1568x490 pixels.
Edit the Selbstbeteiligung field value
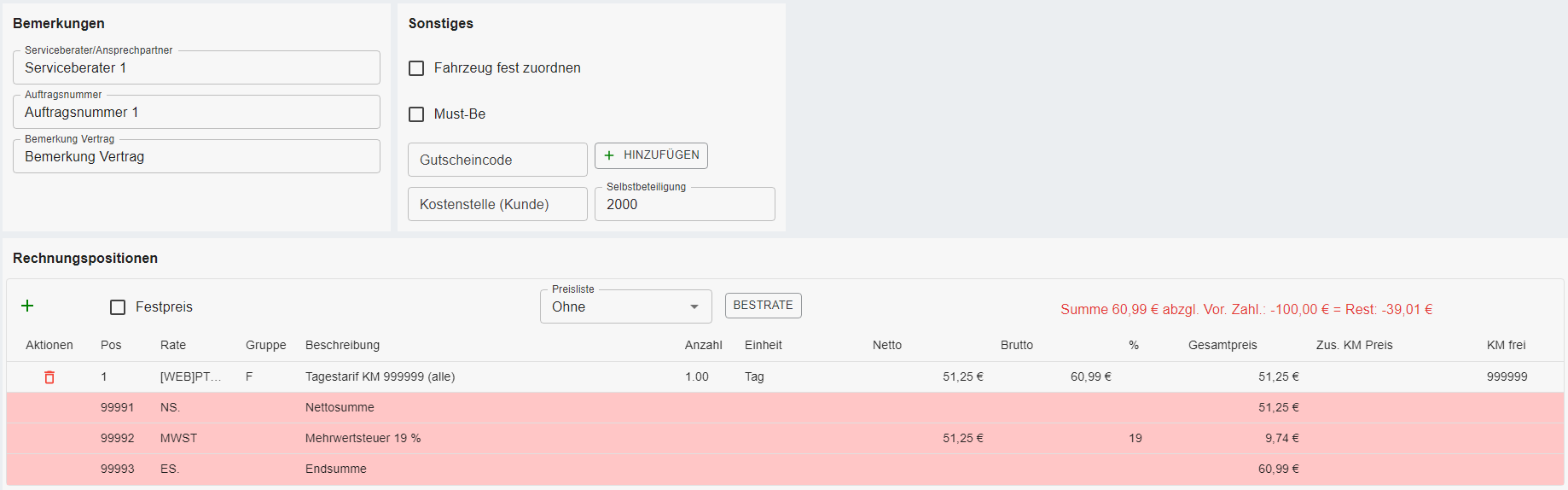[x=684, y=205]
